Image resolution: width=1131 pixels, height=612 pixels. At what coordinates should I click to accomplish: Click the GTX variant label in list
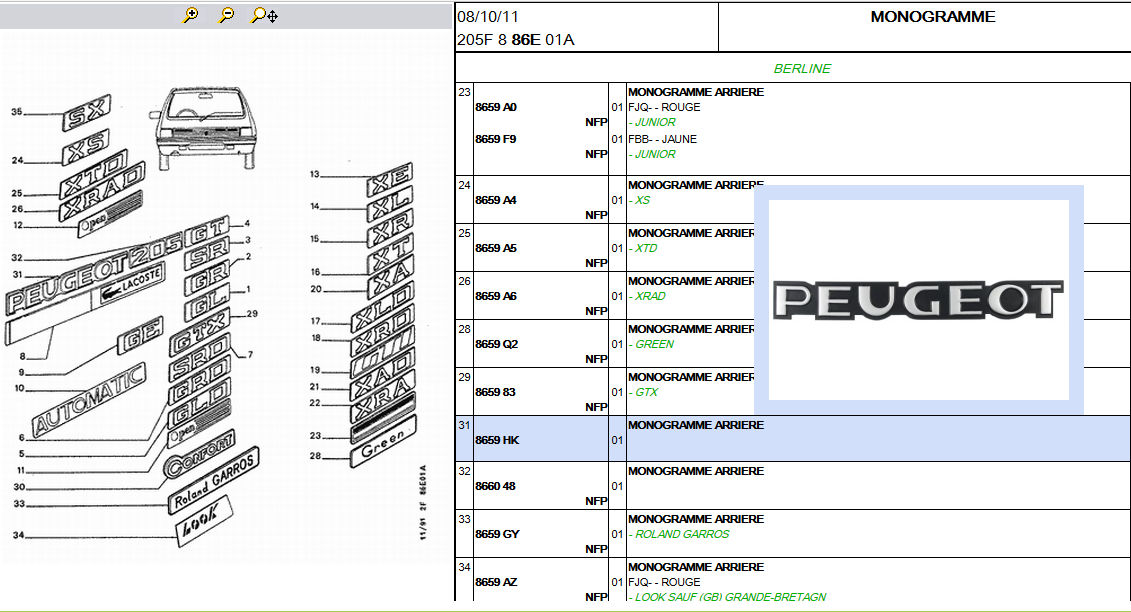pyautogui.click(x=646, y=392)
